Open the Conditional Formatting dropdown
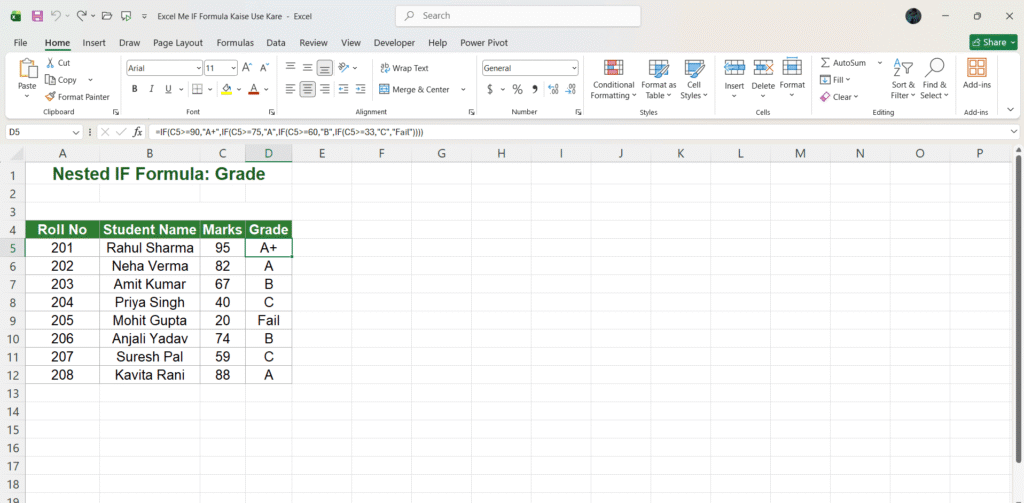 613,78
